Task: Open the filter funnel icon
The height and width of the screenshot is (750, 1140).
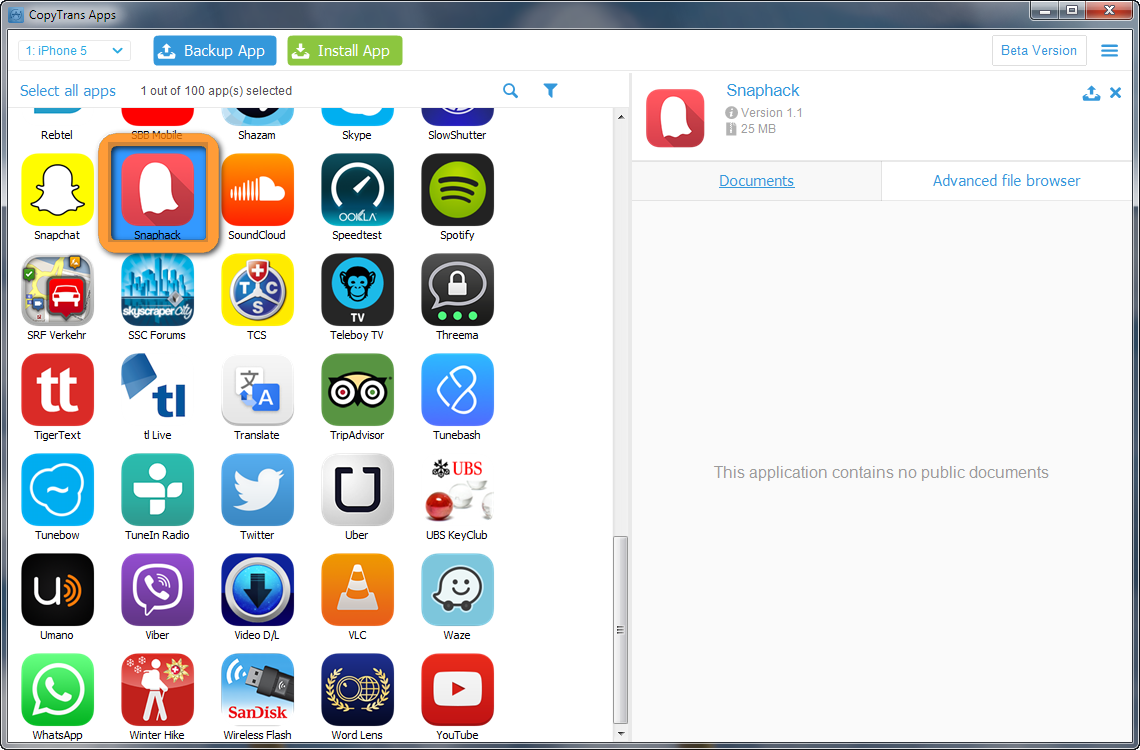Action: pyautogui.click(x=550, y=90)
